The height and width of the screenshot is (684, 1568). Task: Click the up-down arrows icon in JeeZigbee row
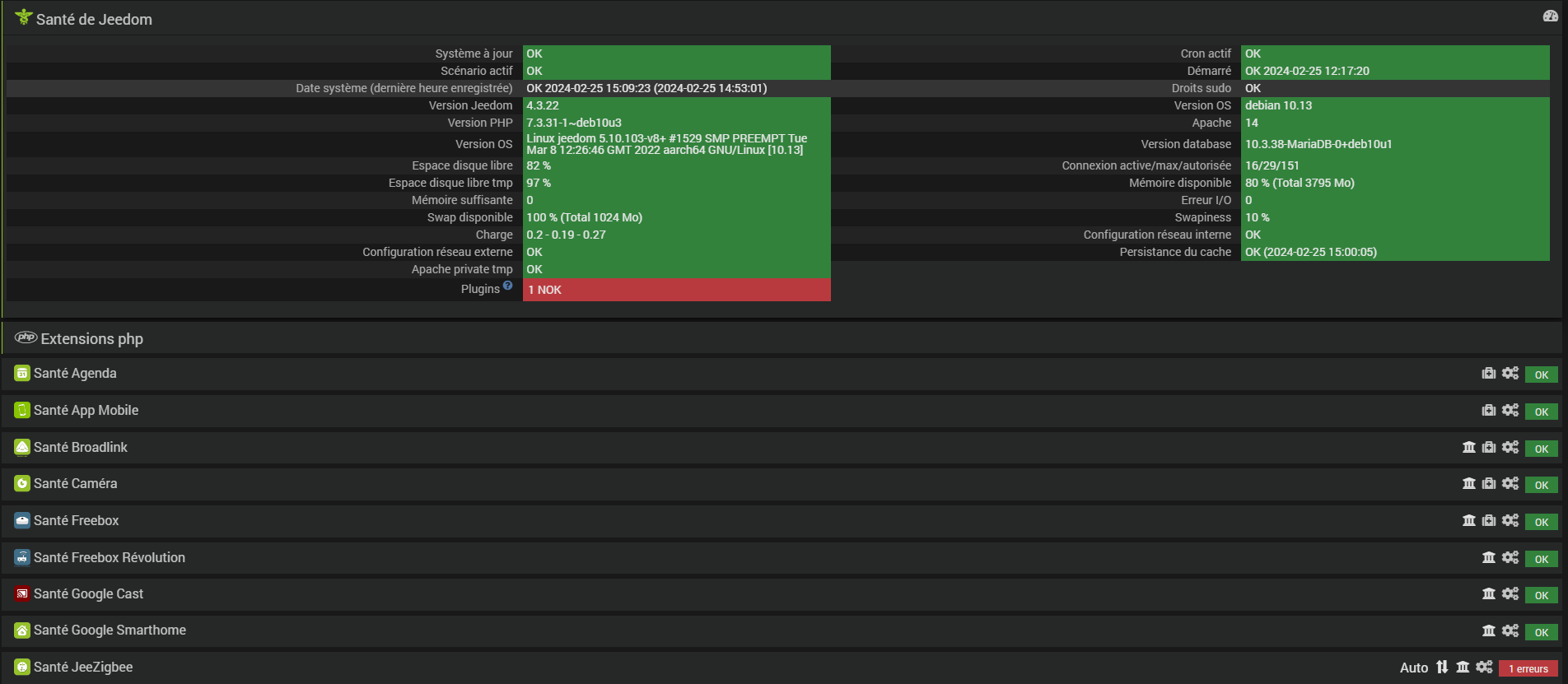[1442, 667]
